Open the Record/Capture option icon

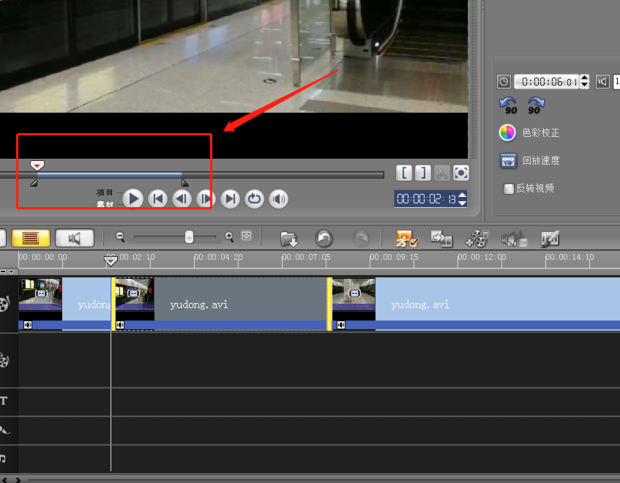click(406, 238)
